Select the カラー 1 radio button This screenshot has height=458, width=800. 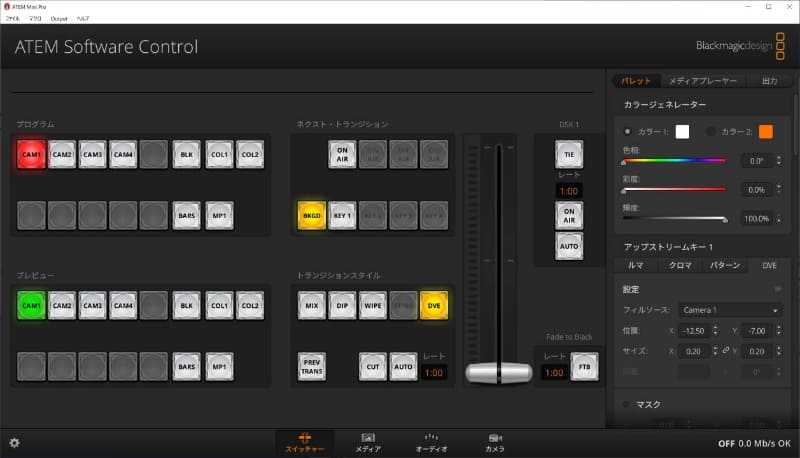[627, 132]
